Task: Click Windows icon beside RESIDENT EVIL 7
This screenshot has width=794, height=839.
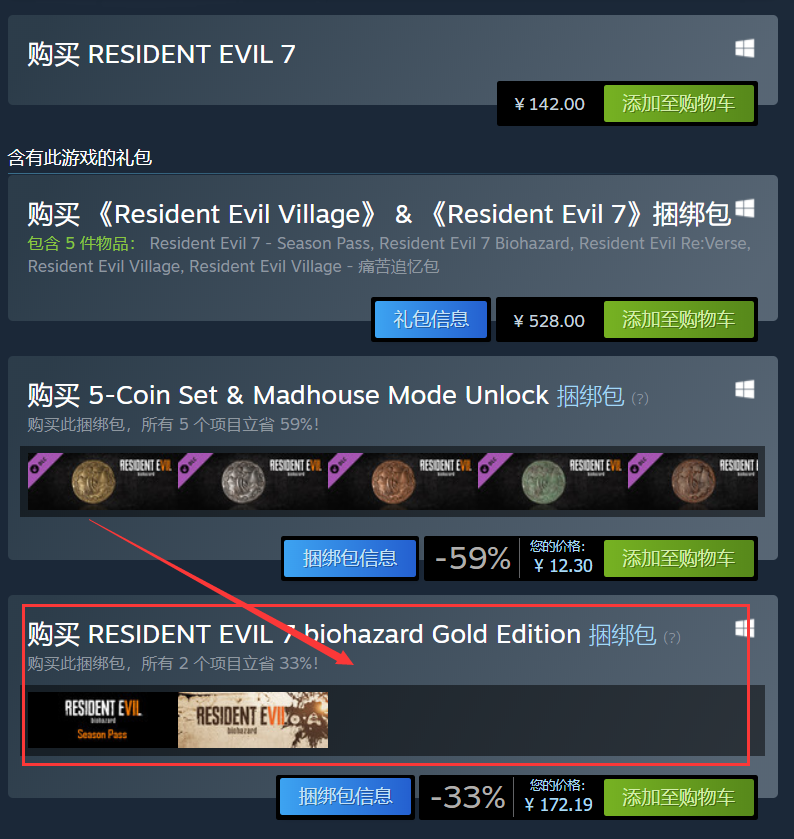Action: [x=744, y=48]
